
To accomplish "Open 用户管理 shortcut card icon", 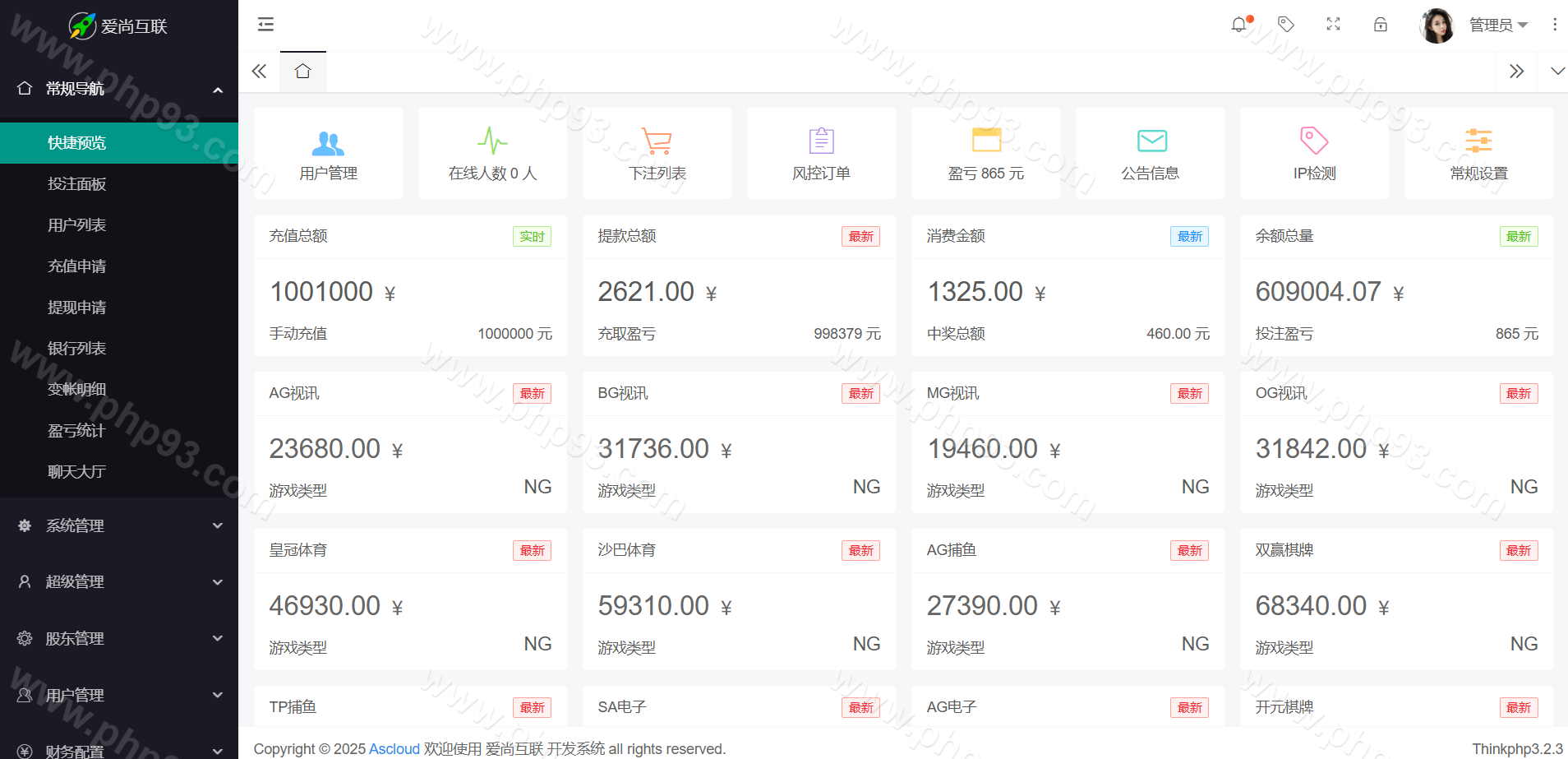I will (328, 143).
